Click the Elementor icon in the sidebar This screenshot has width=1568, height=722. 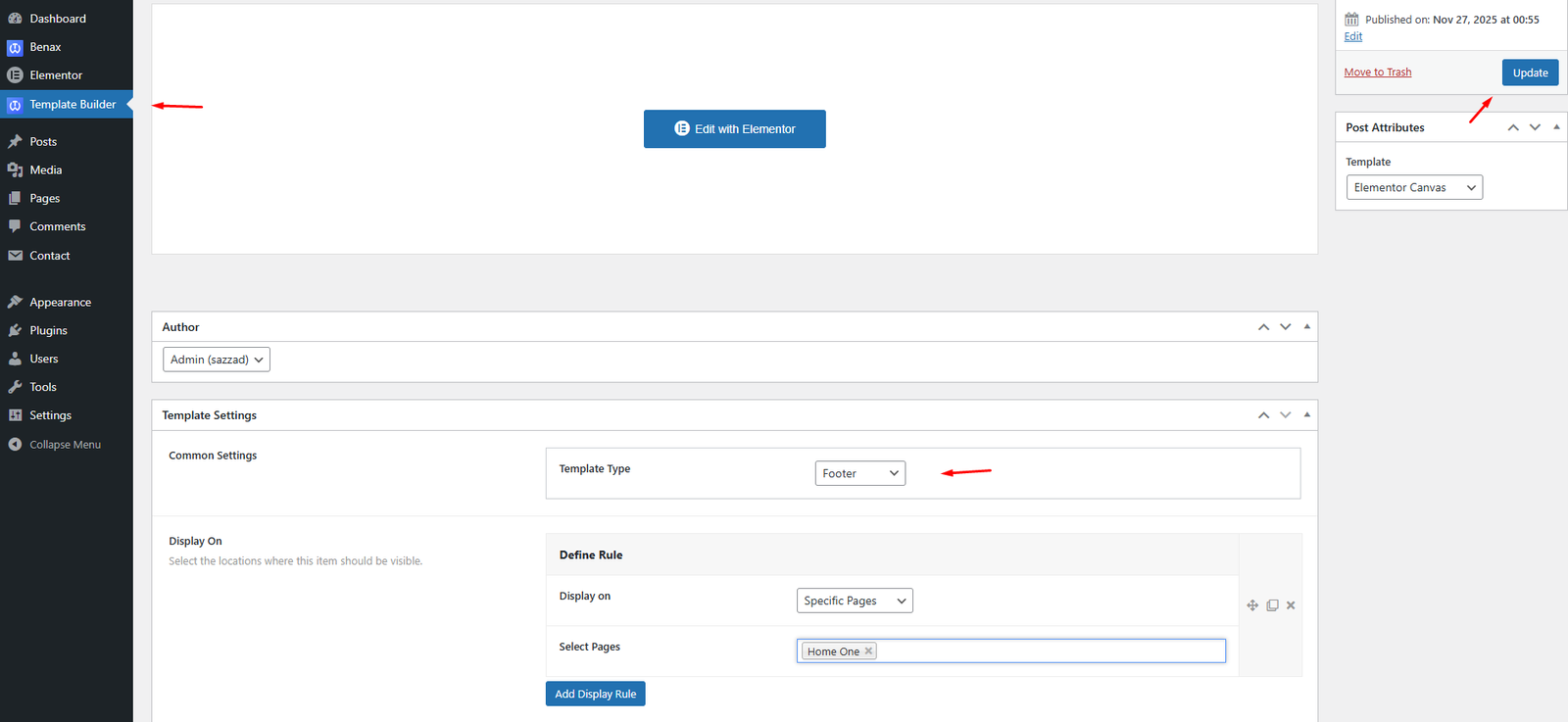point(15,75)
